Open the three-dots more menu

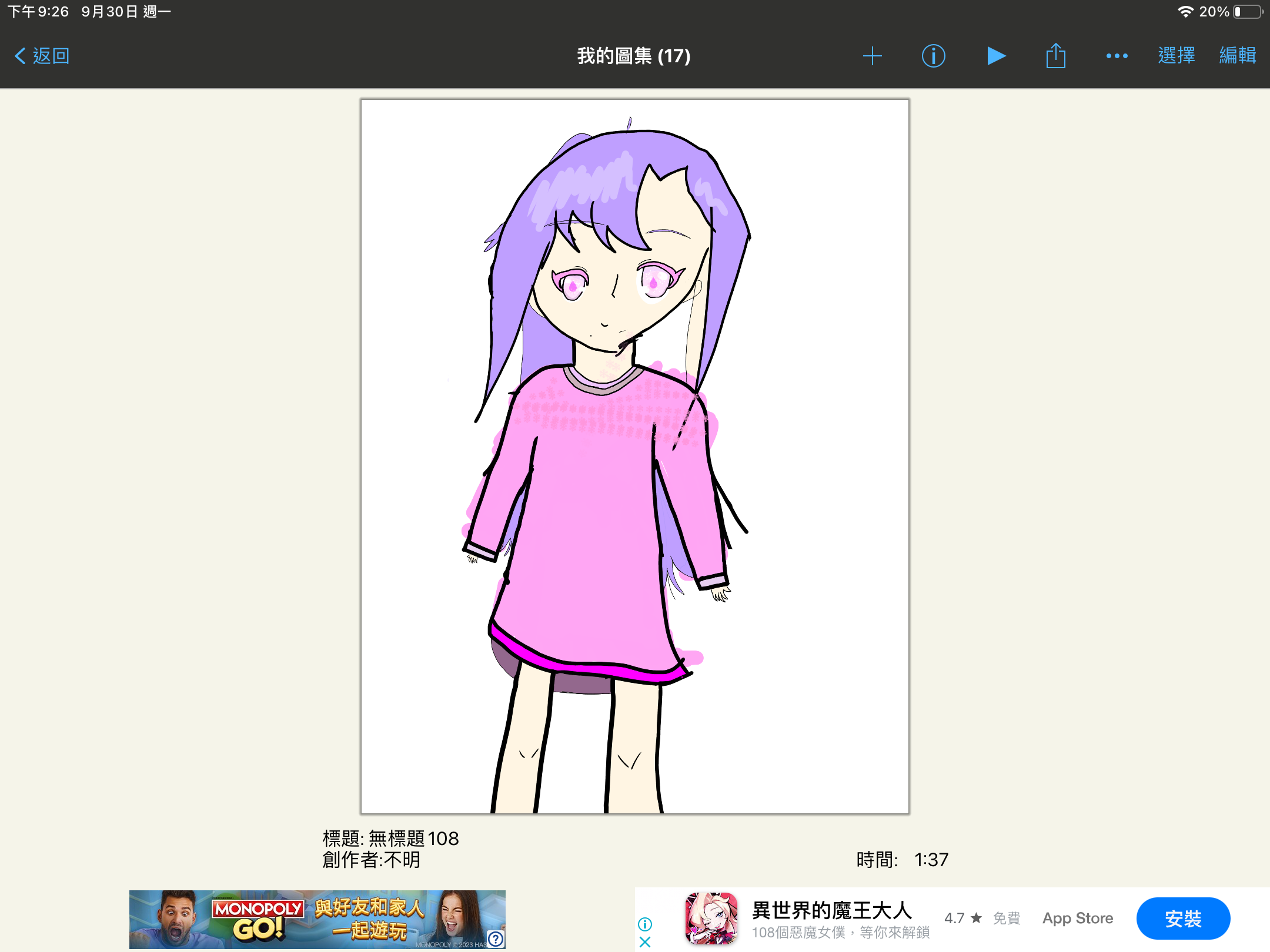tap(1117, 56)
